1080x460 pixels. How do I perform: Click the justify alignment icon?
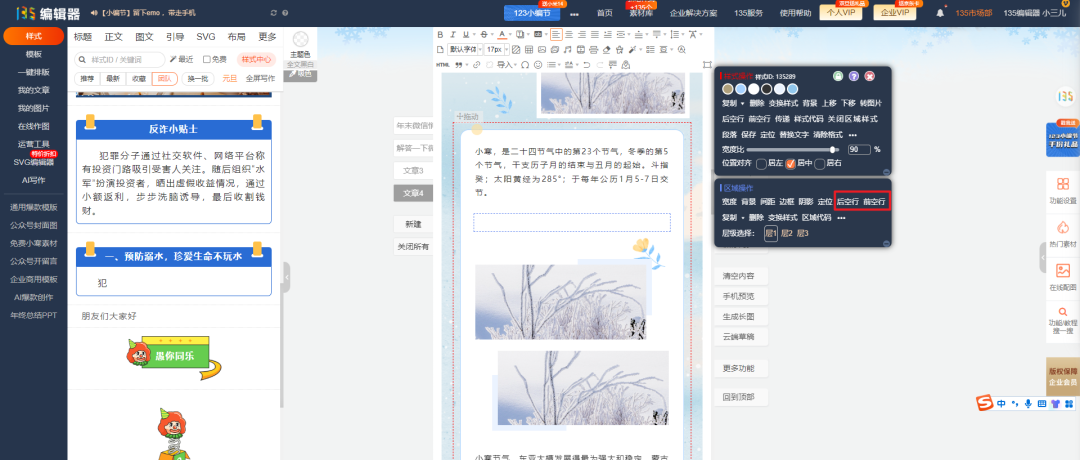pos(594,34)
